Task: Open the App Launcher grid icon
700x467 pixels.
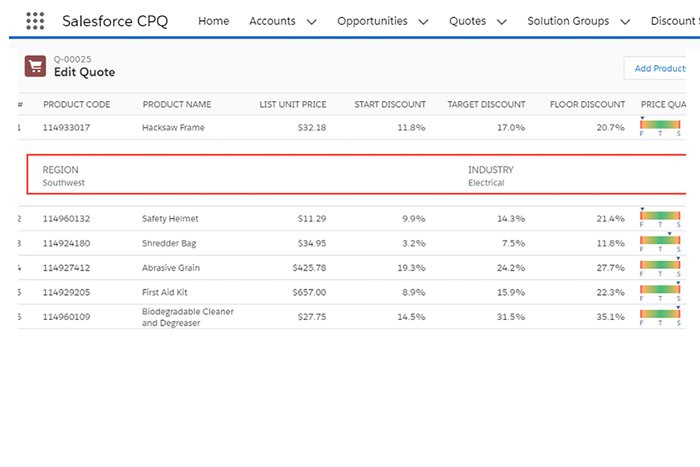Action: click(35, 21)
